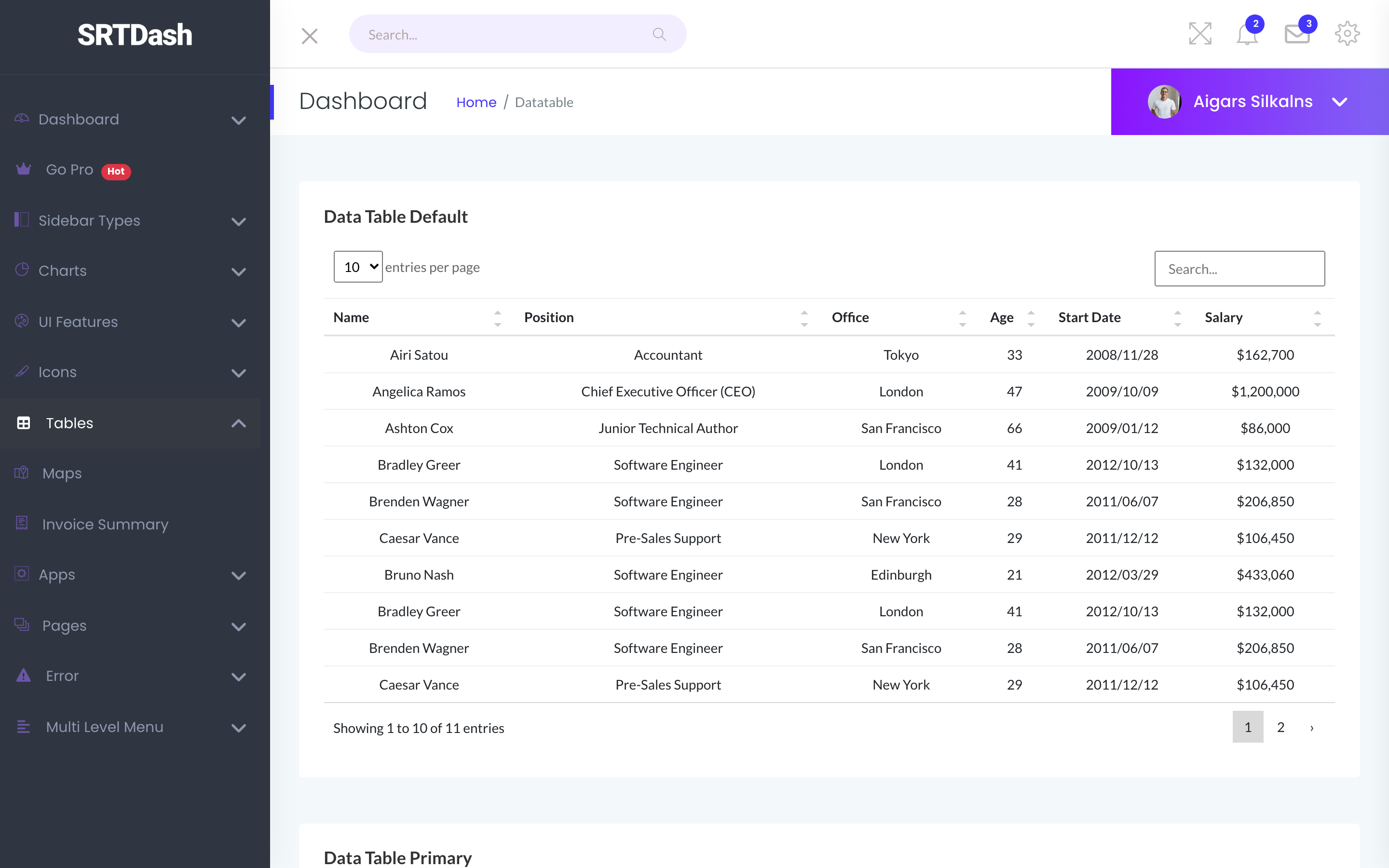Screen dimensions: 1389x868
Task: Open the entries per page dropdown
Action: pos(358,267)
